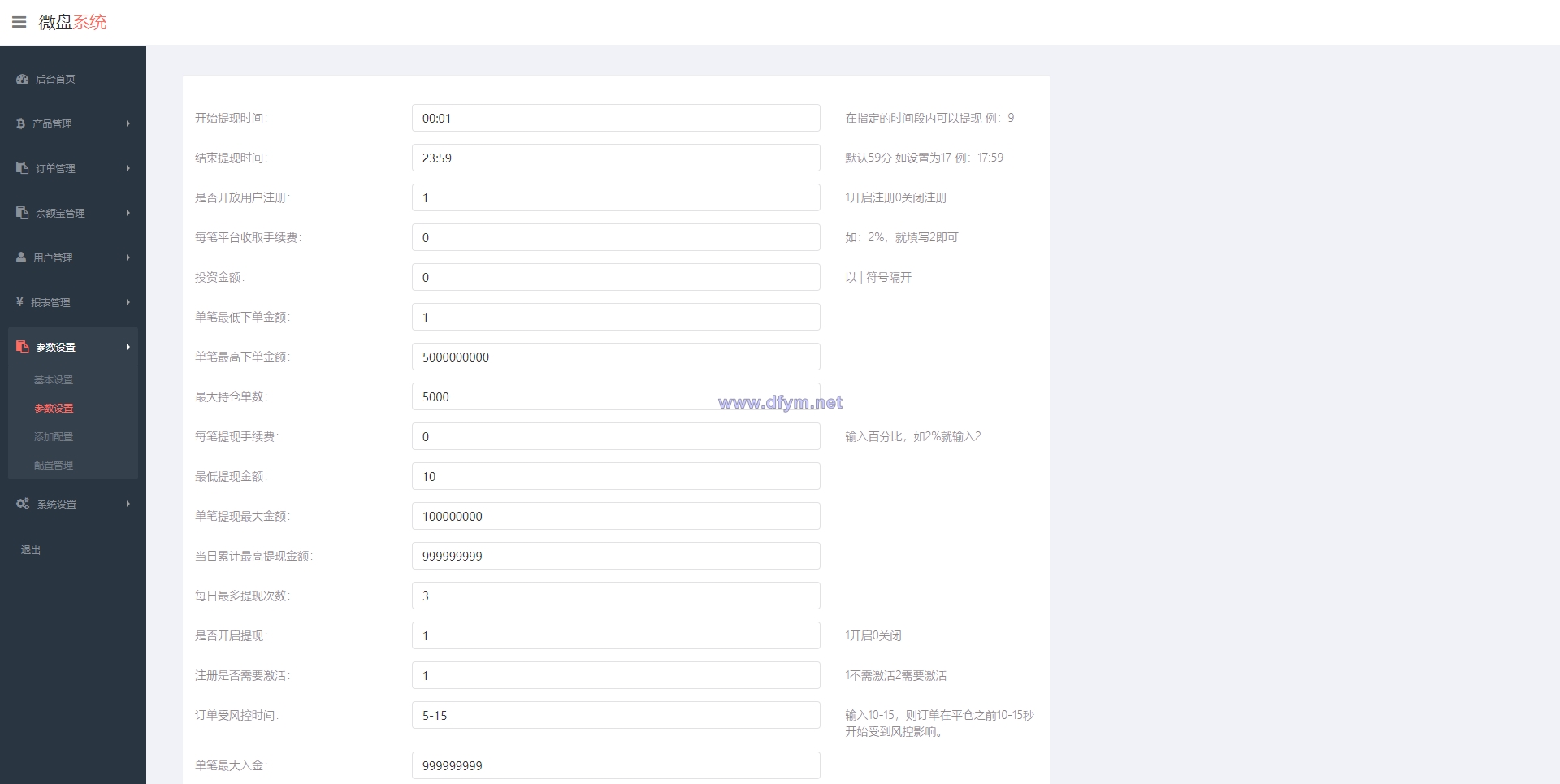Click the 每日最多提现次数 field with 3
Screen dimensions: 1560x784
616,596
